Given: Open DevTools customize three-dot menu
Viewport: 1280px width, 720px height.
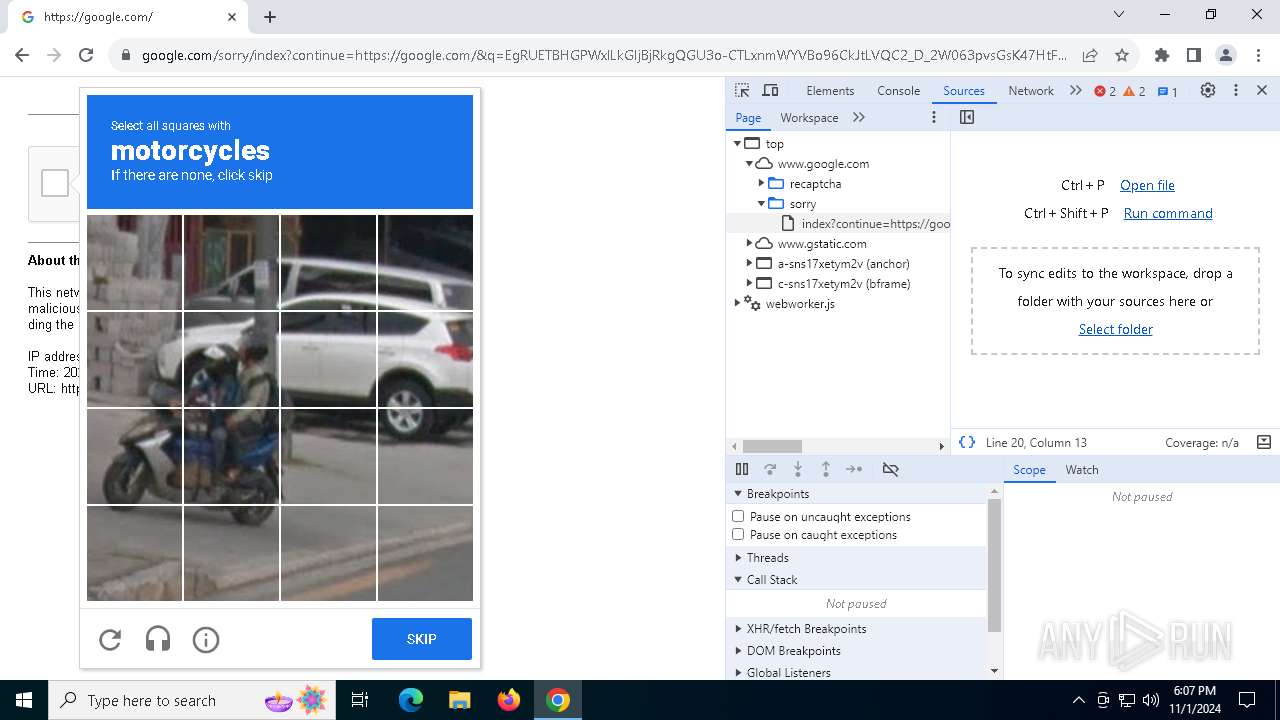Looking at the screenshot, I should click(x=1236, y=90).
